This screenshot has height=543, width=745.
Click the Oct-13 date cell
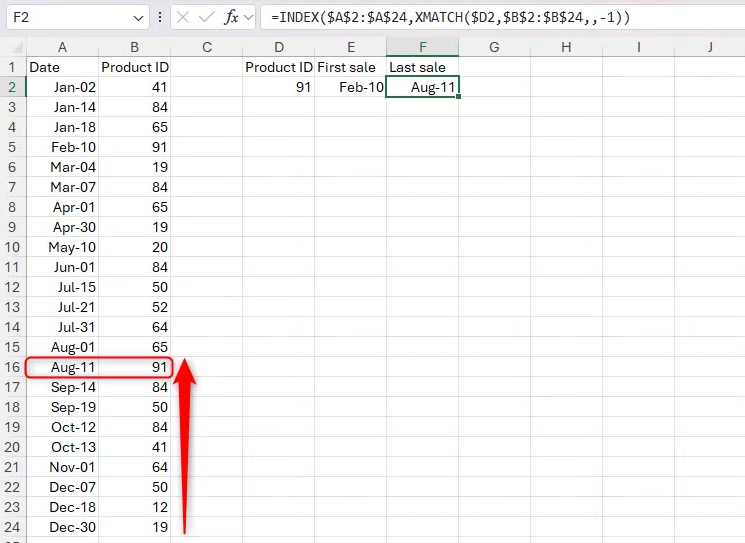(x=62, y=447)
